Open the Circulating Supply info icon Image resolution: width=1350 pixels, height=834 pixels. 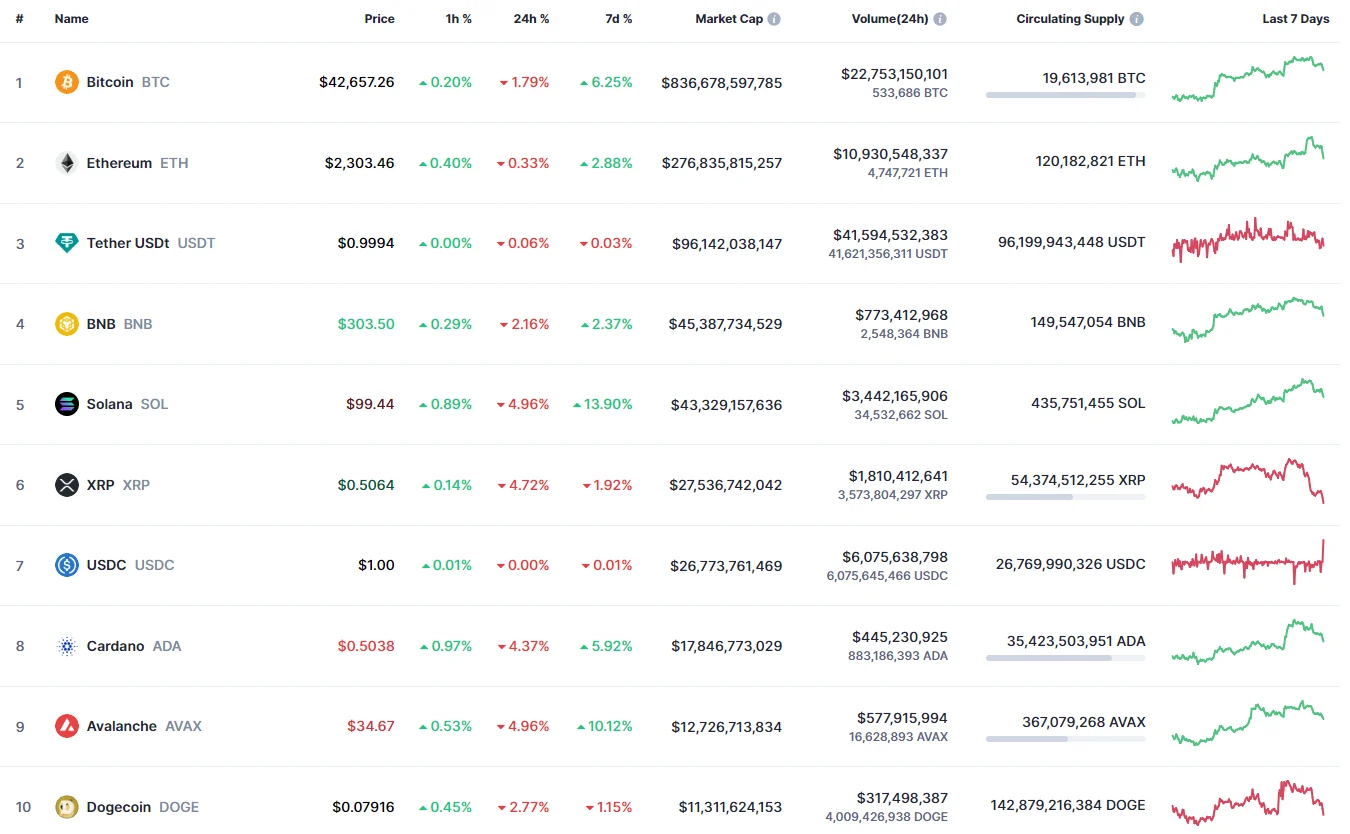pyautogui.click(x=1137, y=19)
